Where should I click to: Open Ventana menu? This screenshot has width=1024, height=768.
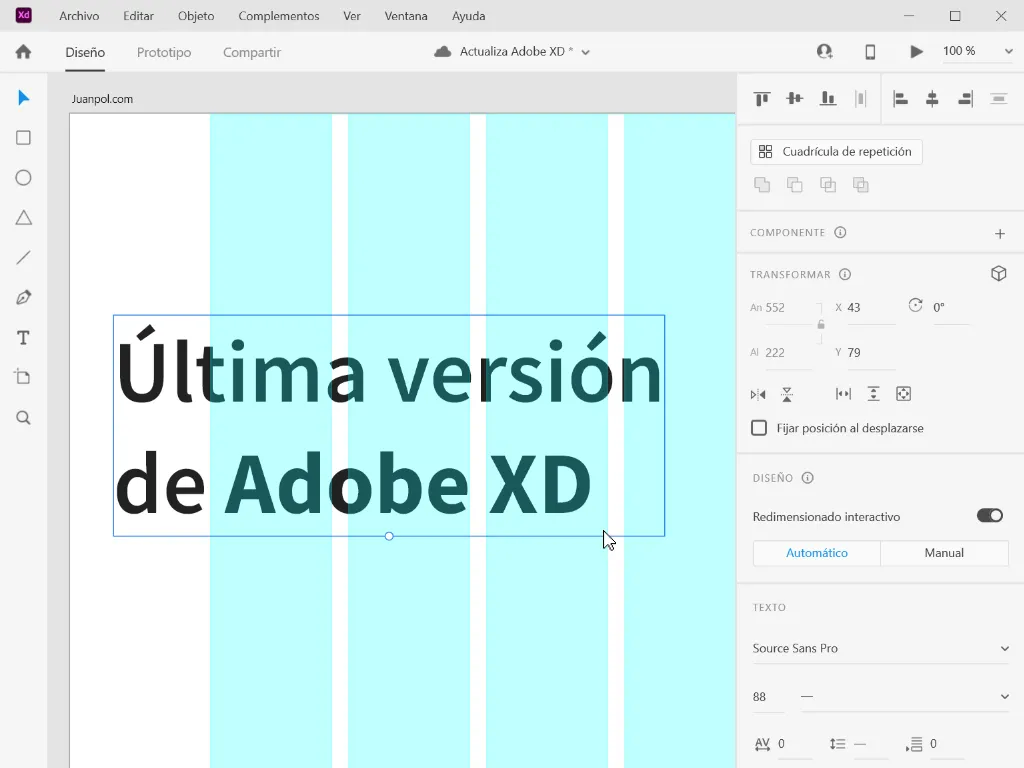(406, 16)
